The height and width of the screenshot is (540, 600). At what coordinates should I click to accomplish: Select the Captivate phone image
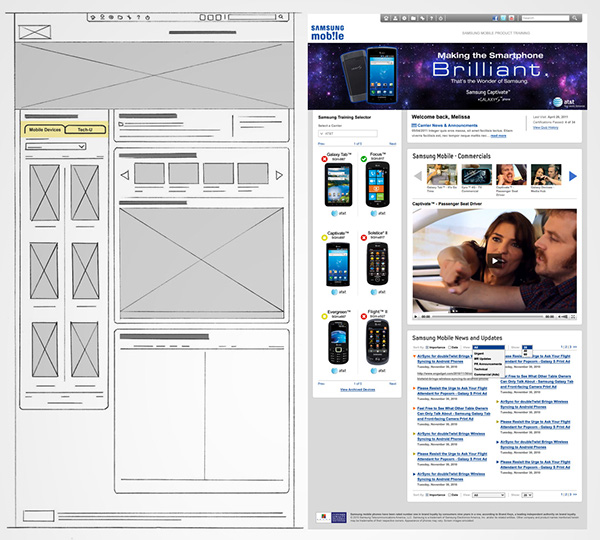(x=338, y=264)
